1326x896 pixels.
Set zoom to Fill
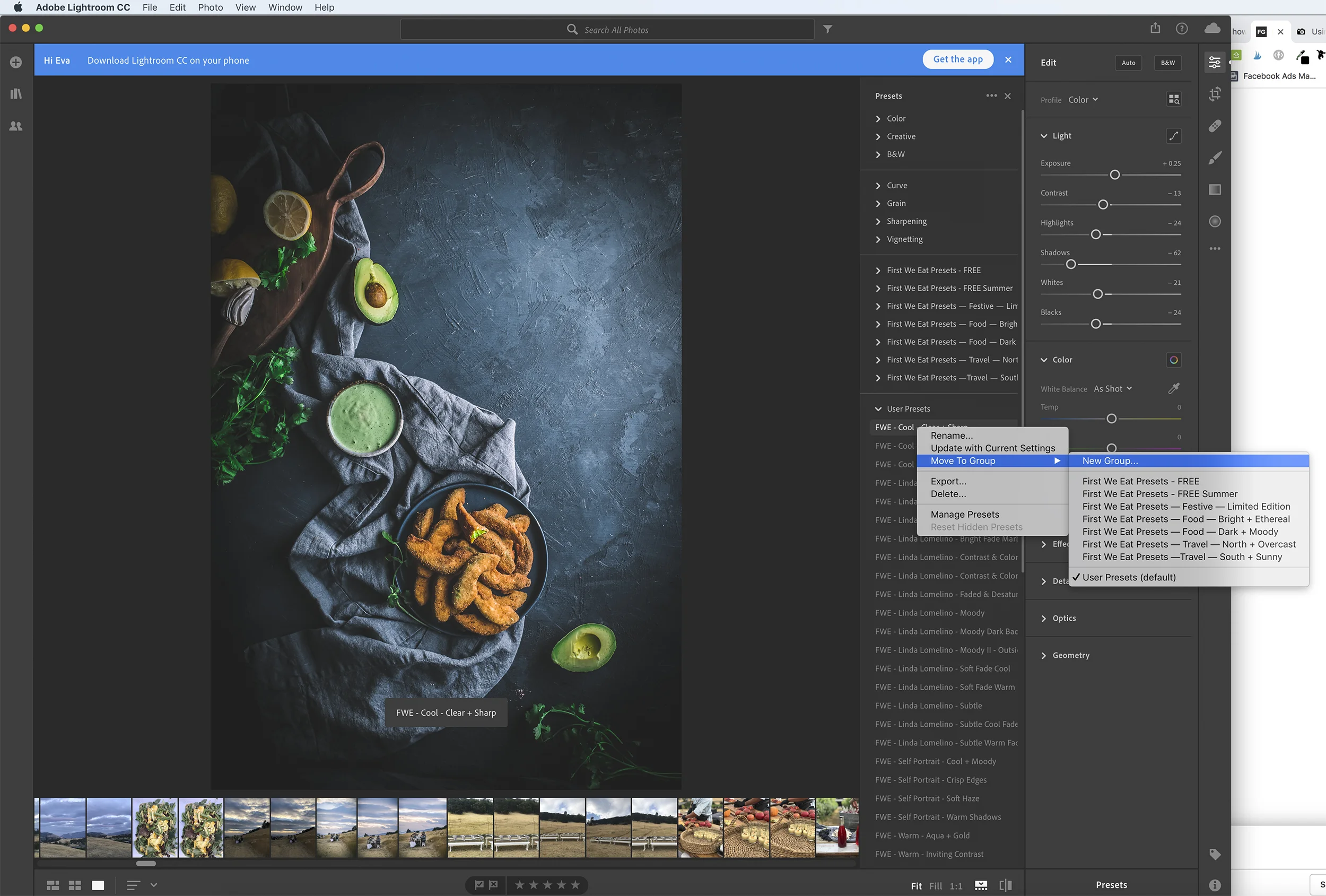click(x=935, y=886)
